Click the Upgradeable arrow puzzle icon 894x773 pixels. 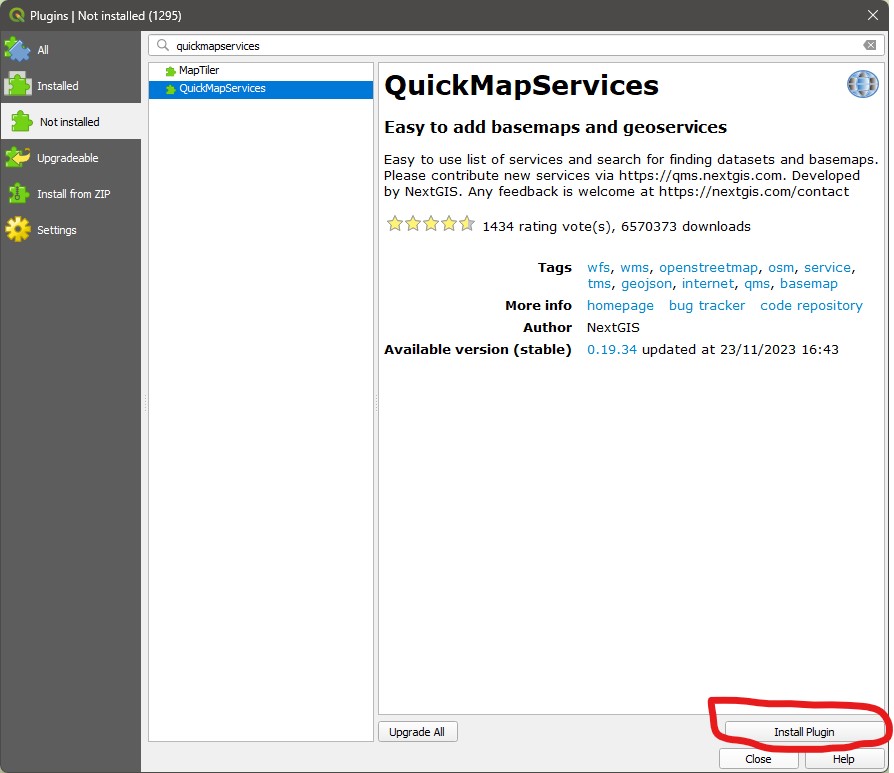click(18, 157)
